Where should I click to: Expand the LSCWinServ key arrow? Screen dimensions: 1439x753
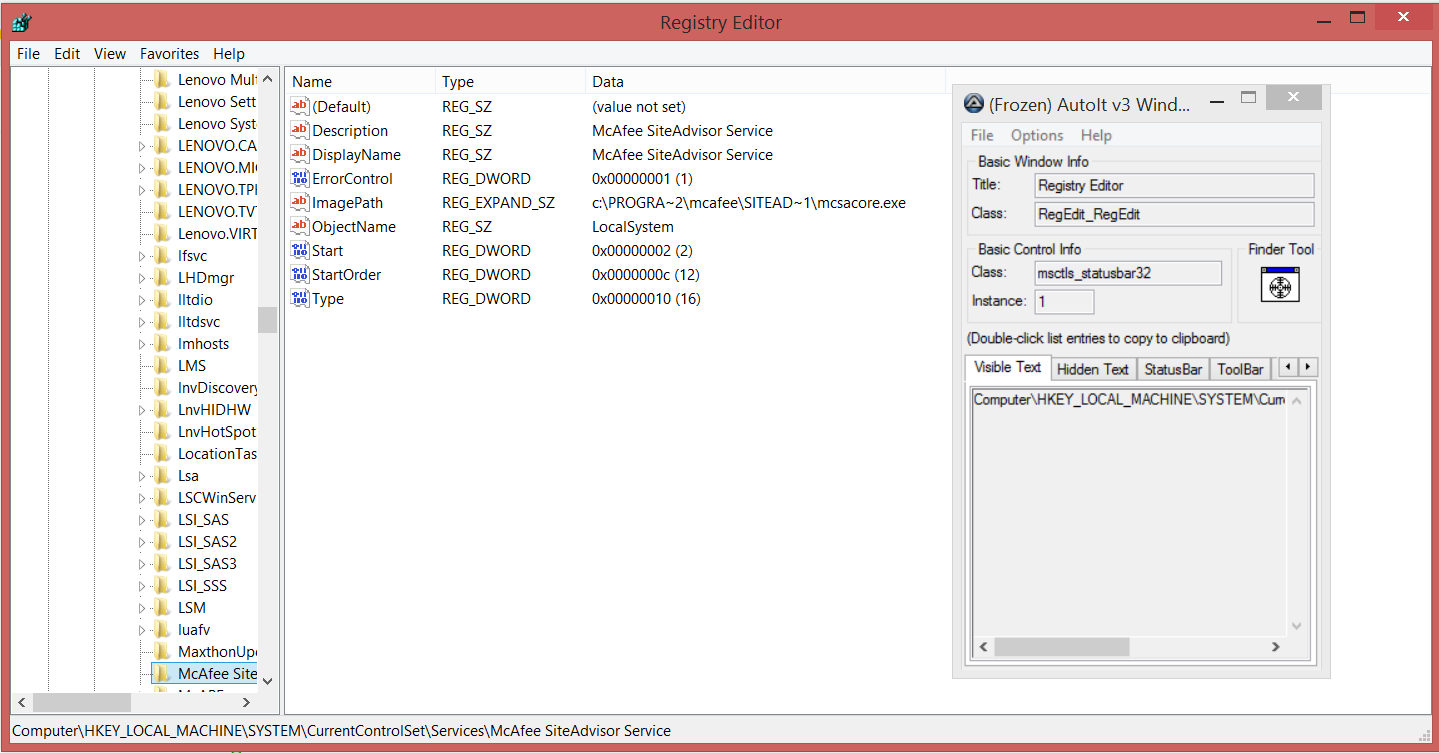141,498
